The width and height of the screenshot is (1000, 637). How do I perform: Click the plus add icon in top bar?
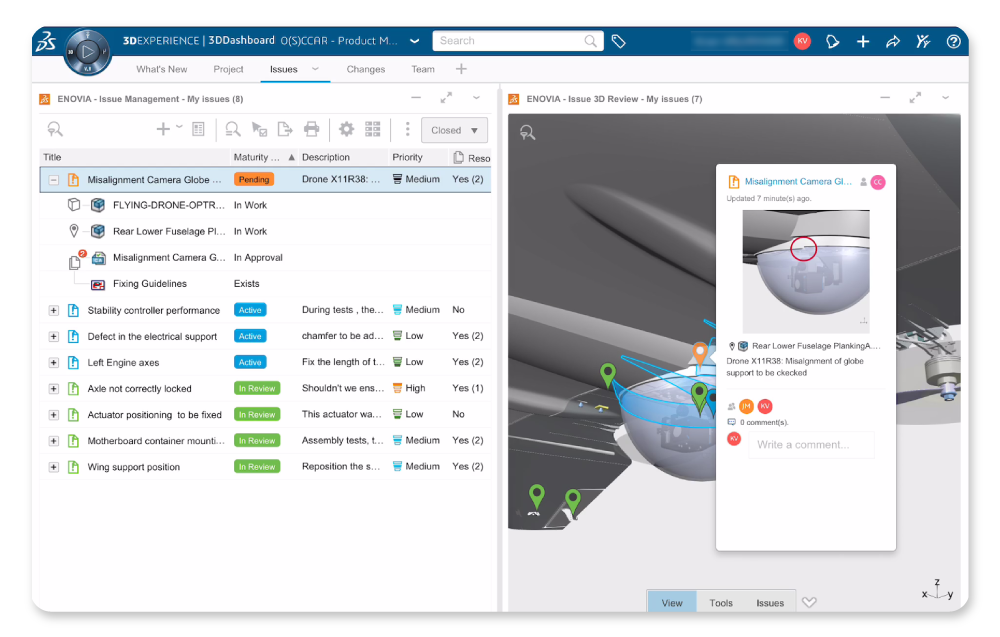[x=863, y=41]
